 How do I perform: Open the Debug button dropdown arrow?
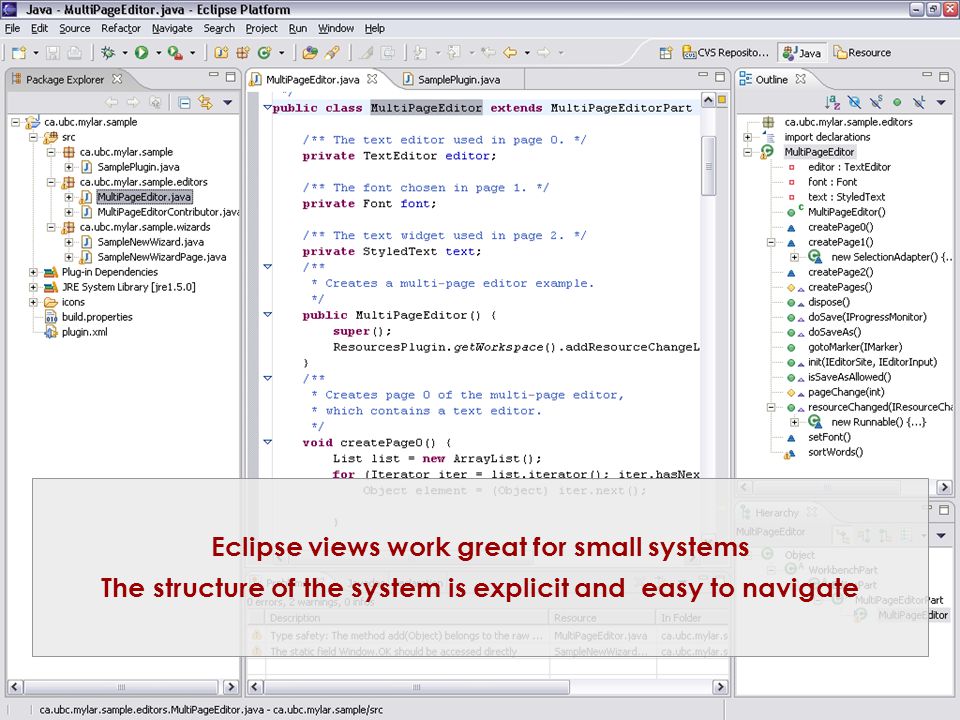124,53
